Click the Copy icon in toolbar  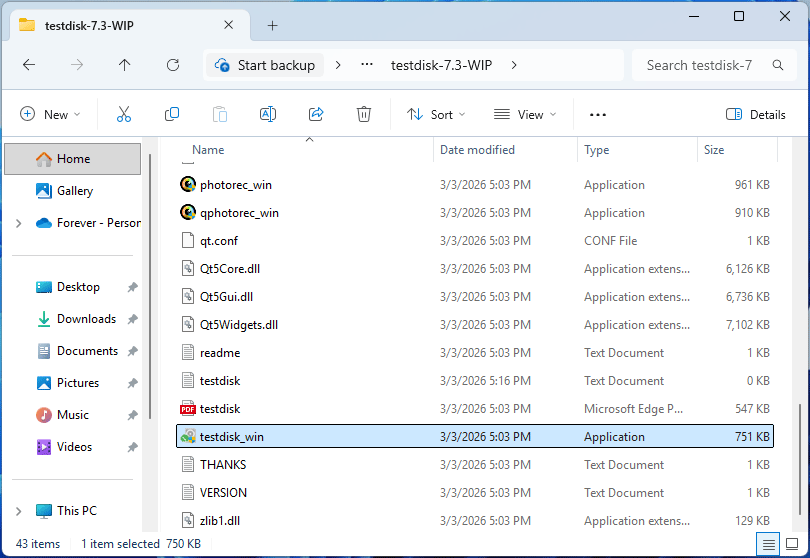[x=172, y=114]
